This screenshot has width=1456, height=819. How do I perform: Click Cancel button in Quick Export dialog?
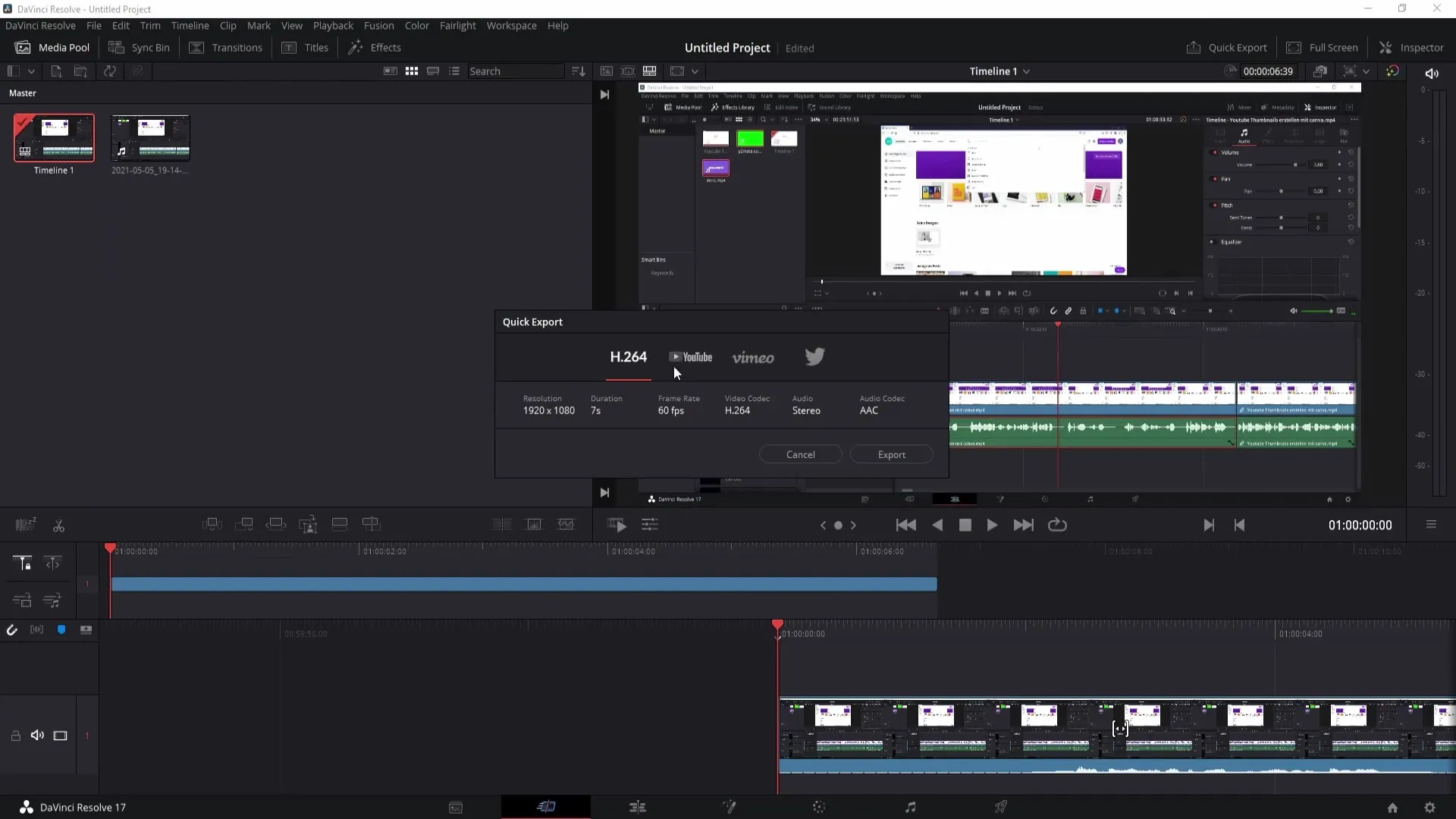[800, 454]
